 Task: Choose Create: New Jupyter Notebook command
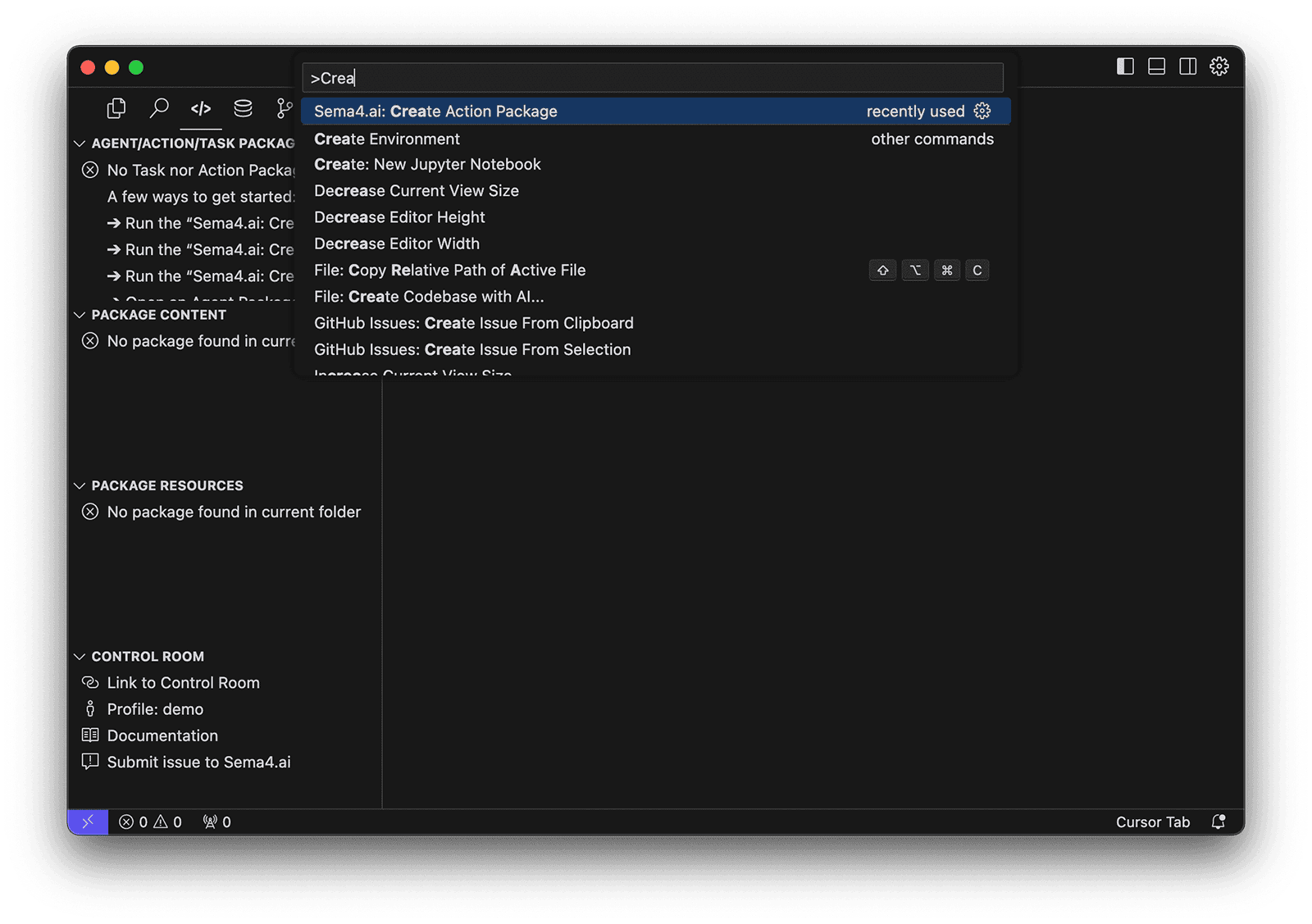click(427, 164)
